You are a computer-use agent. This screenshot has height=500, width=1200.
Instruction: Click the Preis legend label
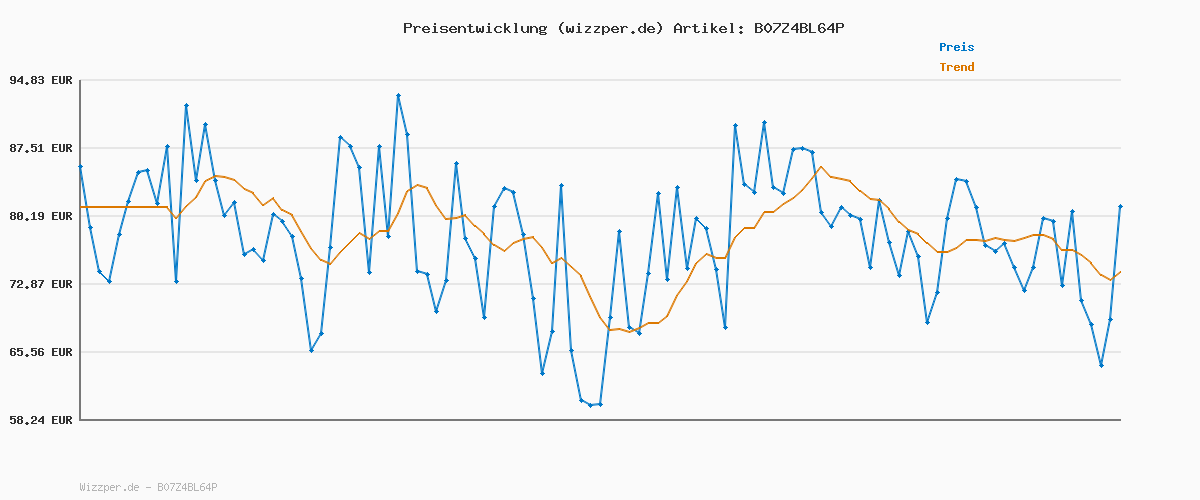pos(956,47)
